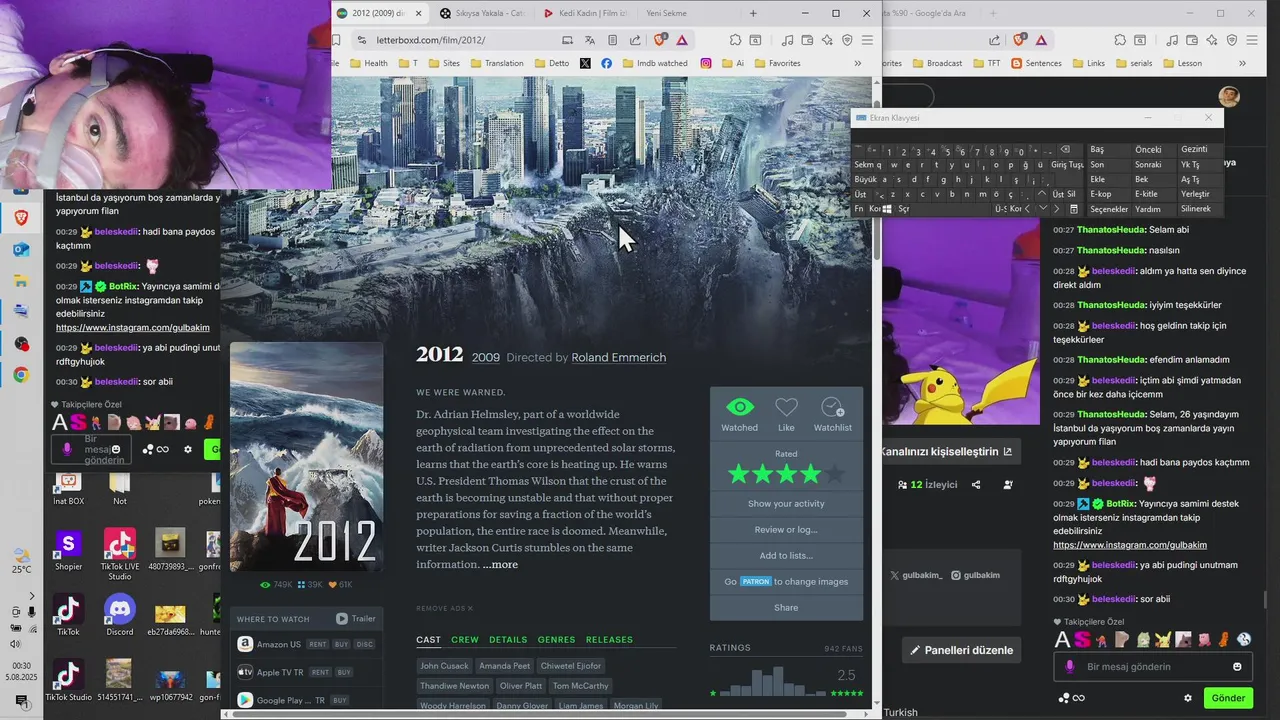Click the Facebook bookmark icon
The width and height of the screenshot is (1280, 720).
point(607,63)
